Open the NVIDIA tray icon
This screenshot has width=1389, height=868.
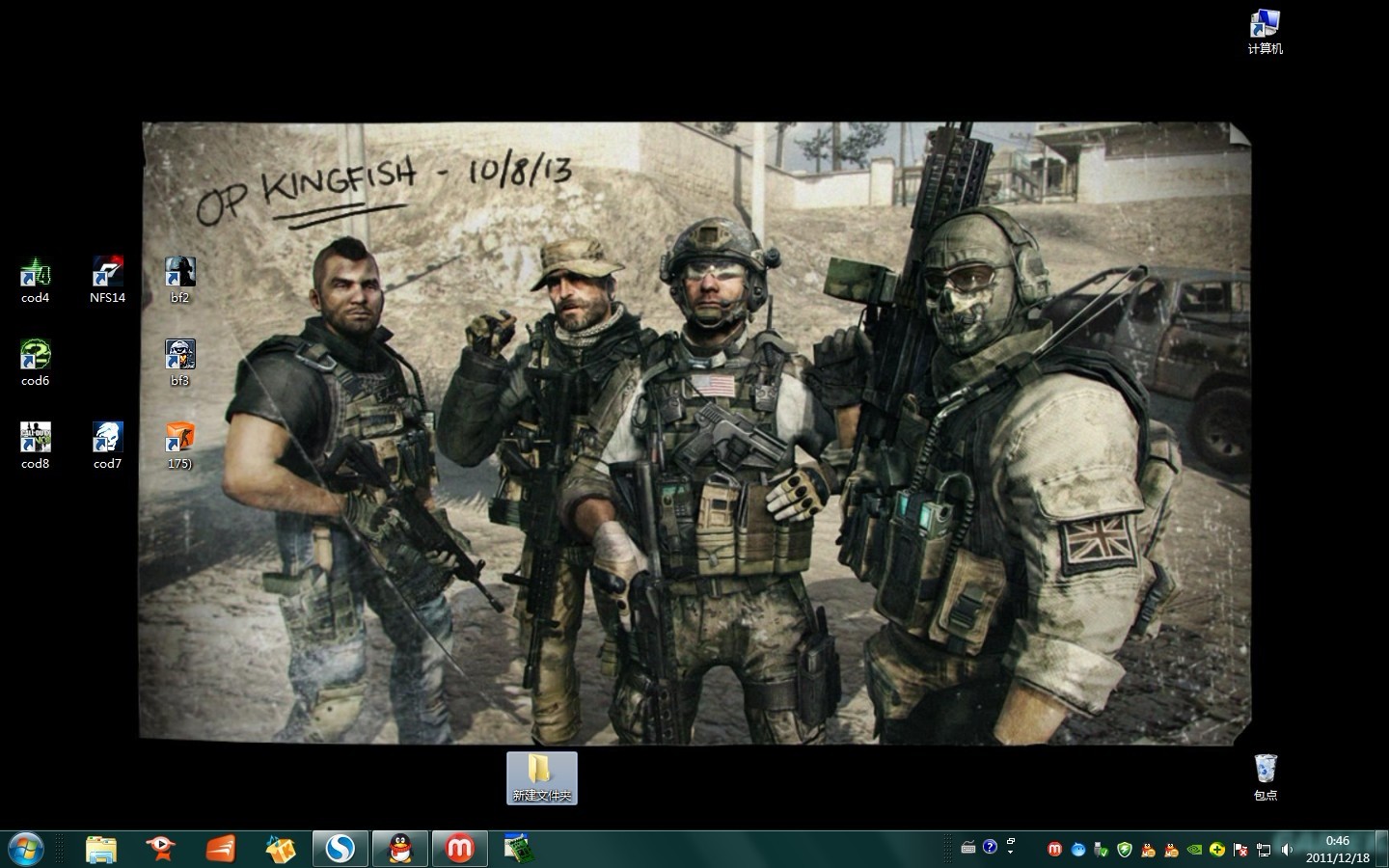[x=1194, y=850]
